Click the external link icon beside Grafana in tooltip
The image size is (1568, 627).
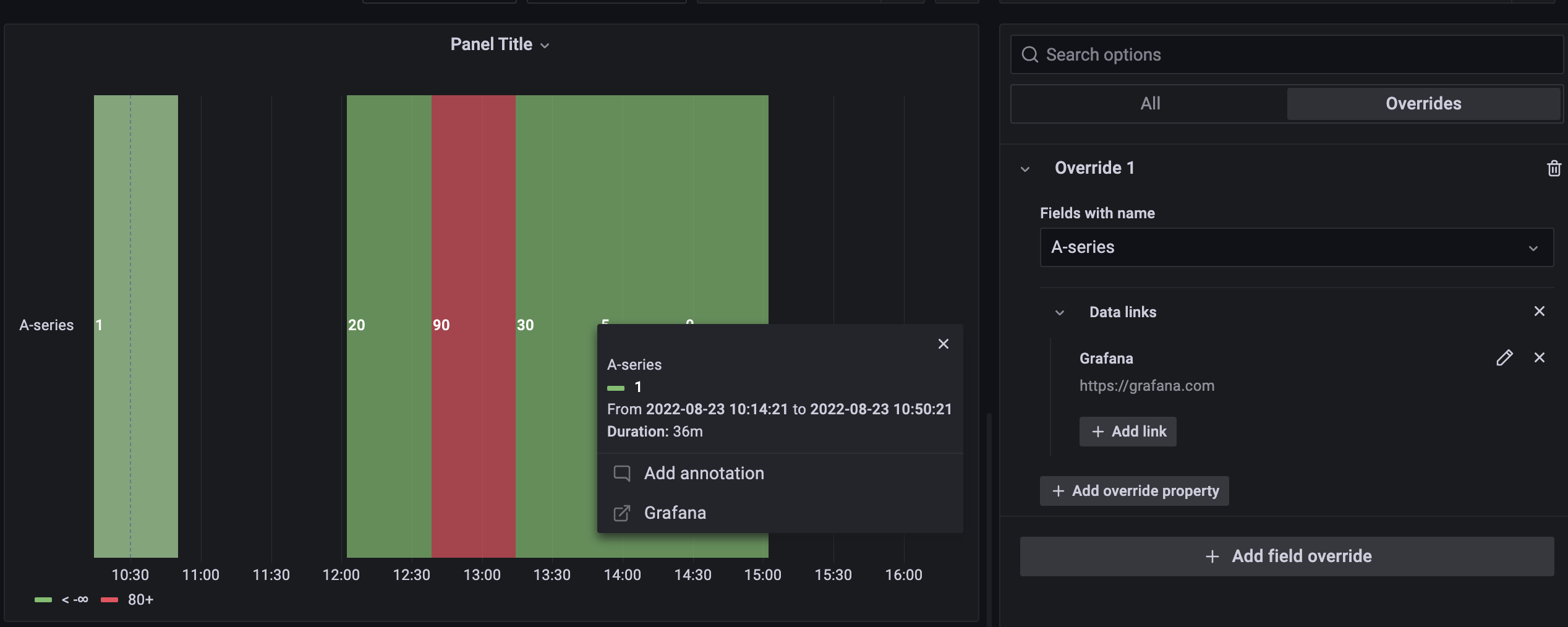[x=623, y=513]
